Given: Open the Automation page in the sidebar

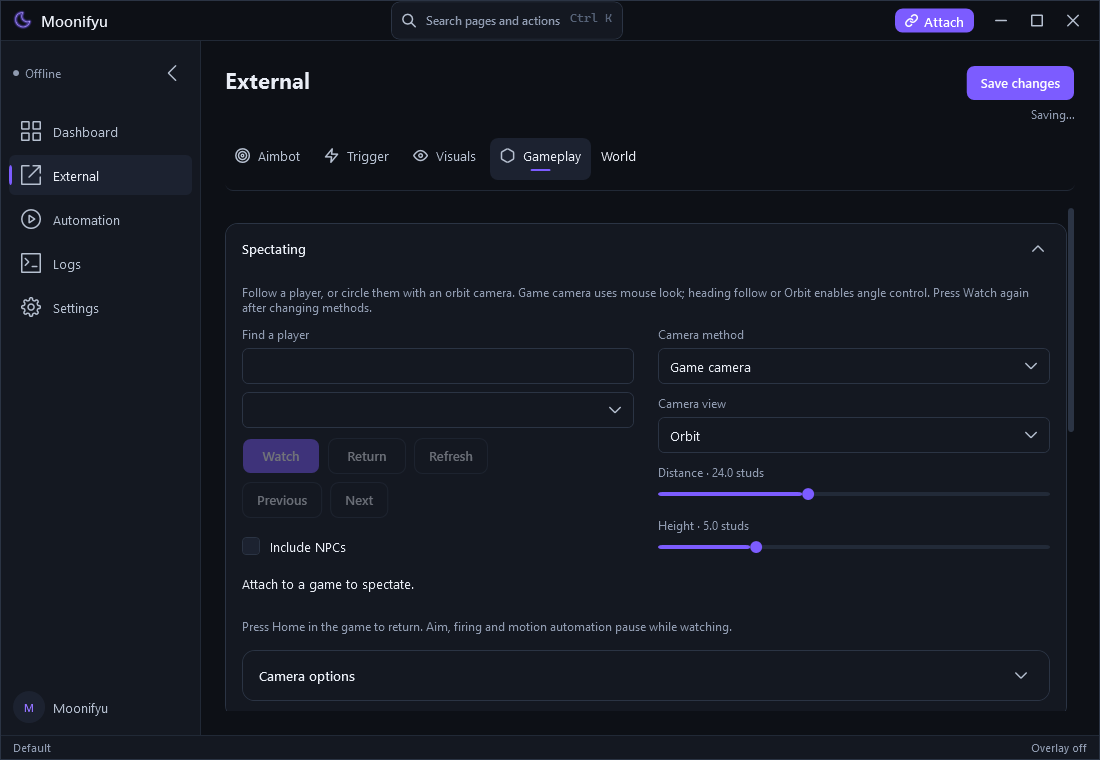Looking at the screenshot, I should (100, 220).
